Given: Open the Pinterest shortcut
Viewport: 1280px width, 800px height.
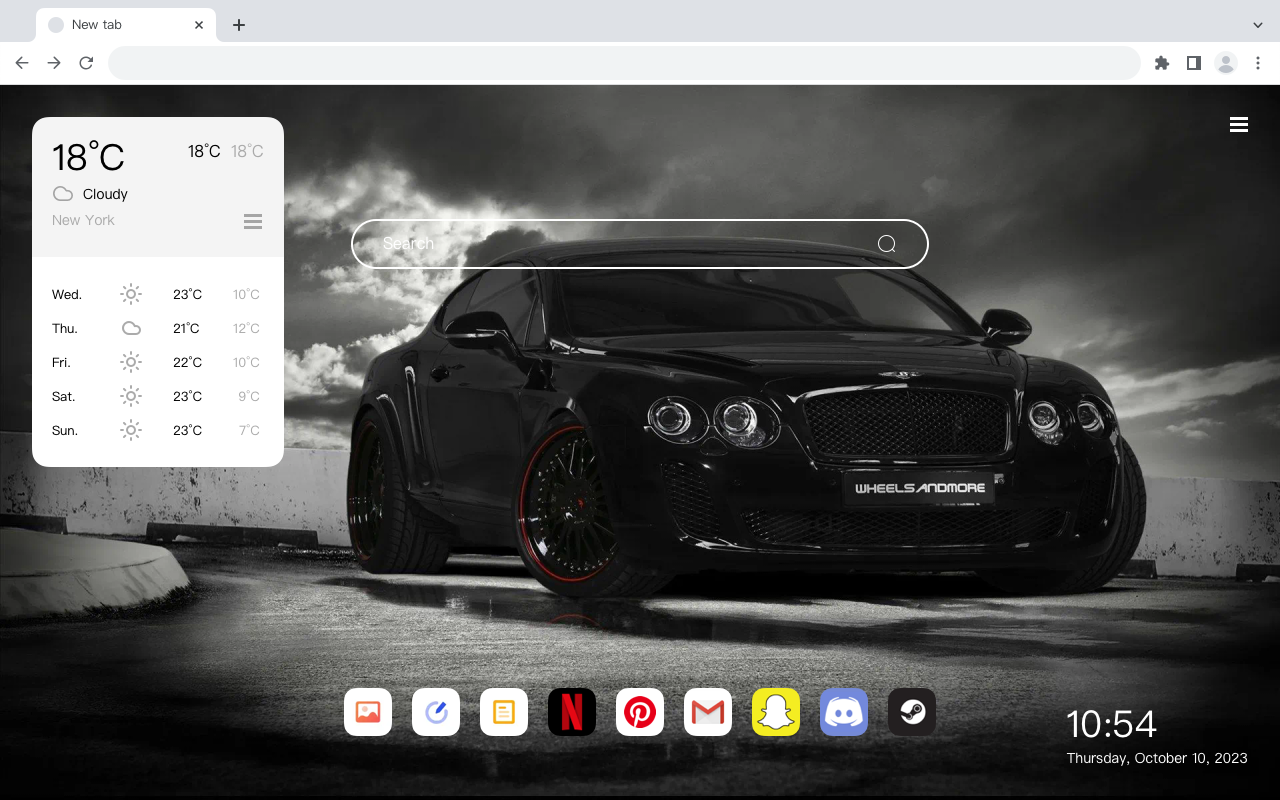Looking at the screenshot, I should (x=640, y=712).
